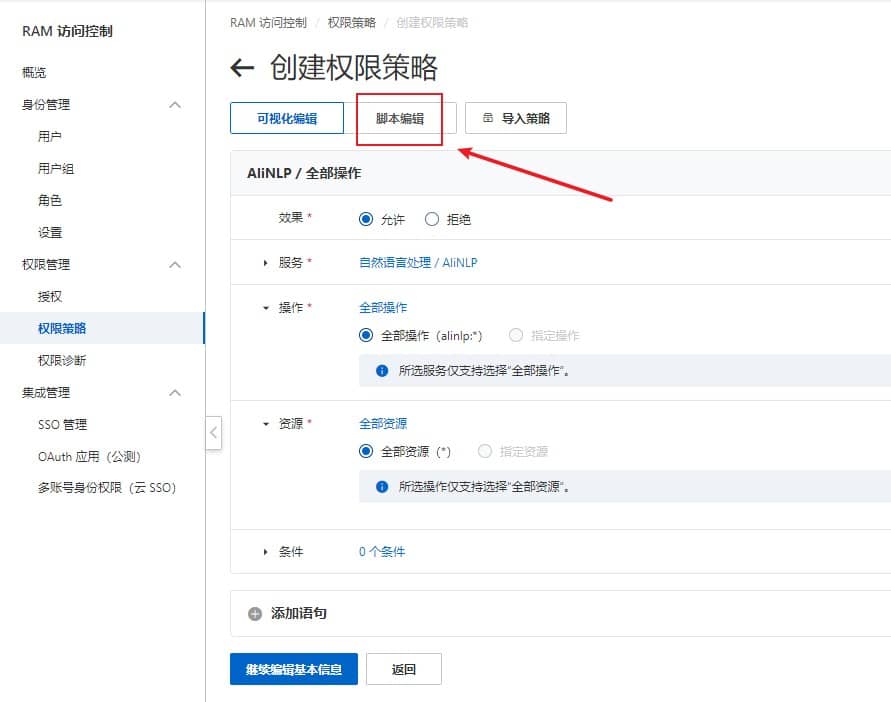
Task: Click the import icon on the 导入策略 button
Action: pos(488,118)
